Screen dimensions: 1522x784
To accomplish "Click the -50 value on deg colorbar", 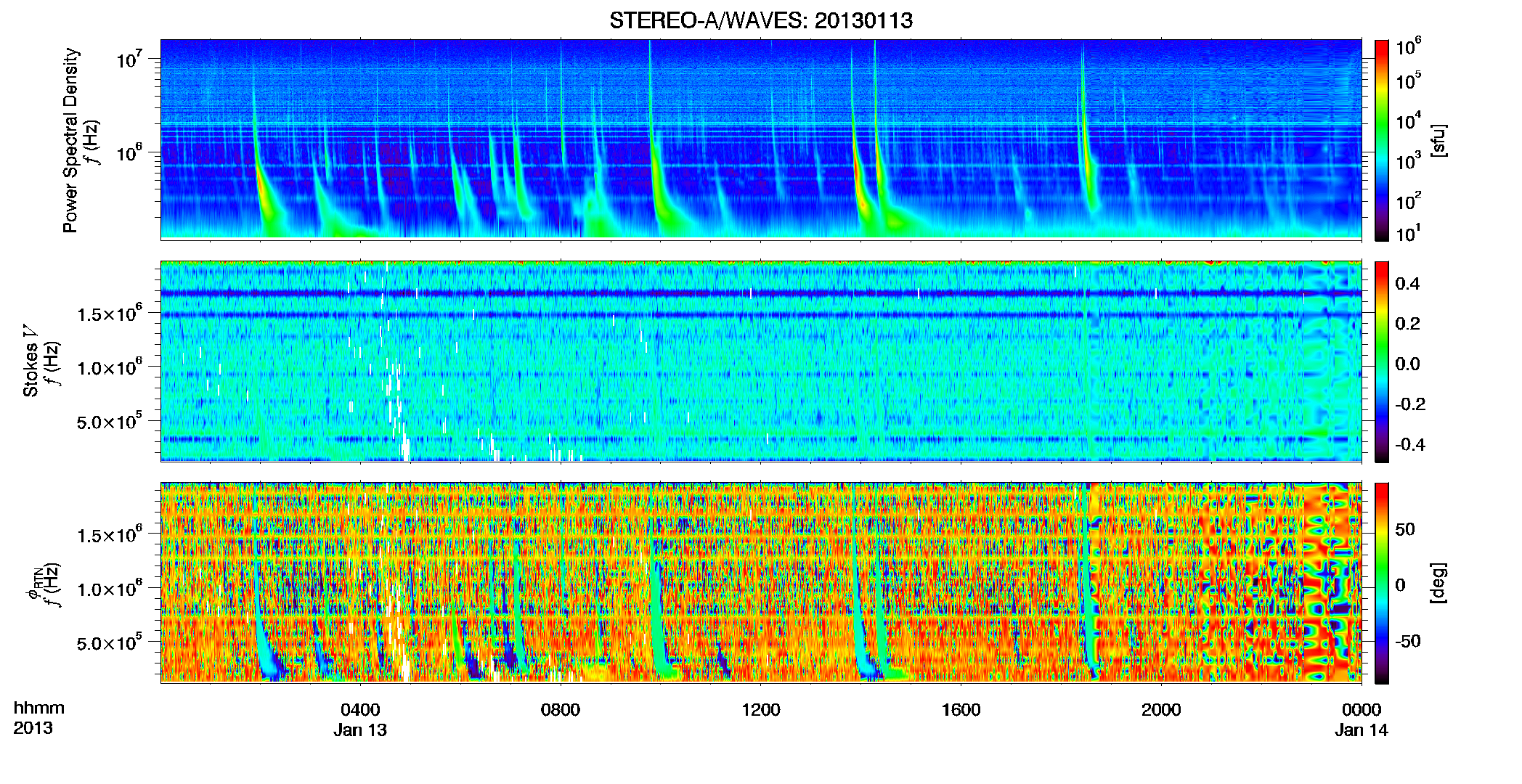I will pyautogui.click(x=1407, y=642).
